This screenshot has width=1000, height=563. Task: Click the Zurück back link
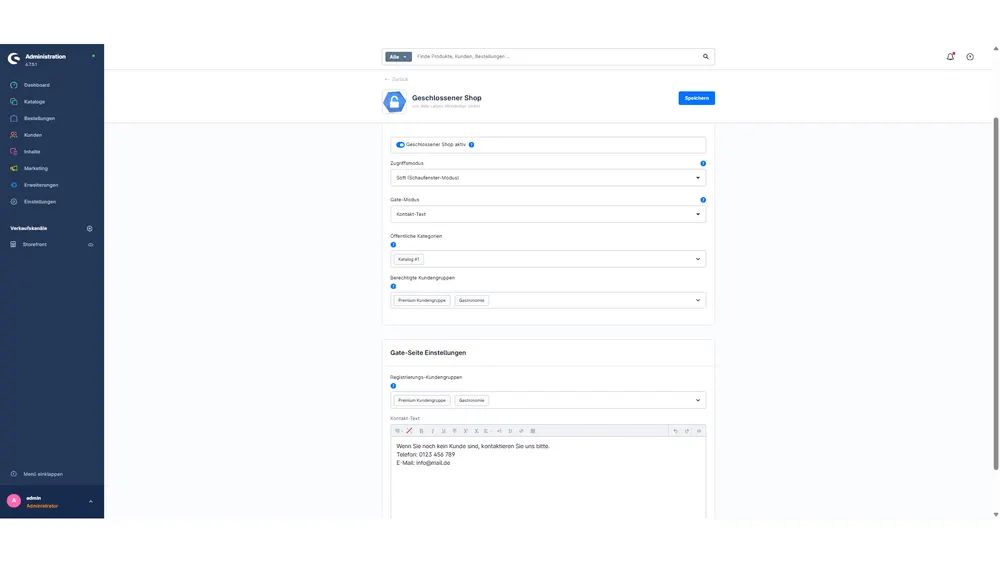(x=396, y=79)
